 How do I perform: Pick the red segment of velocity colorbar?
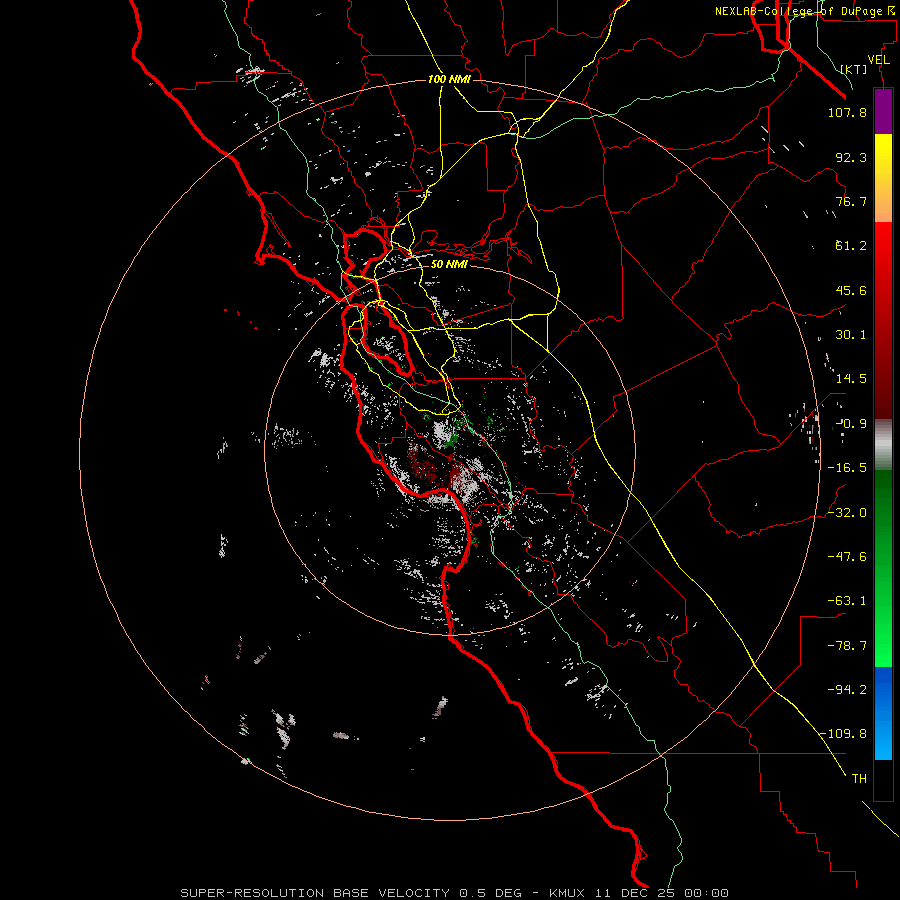coord(883,320)
